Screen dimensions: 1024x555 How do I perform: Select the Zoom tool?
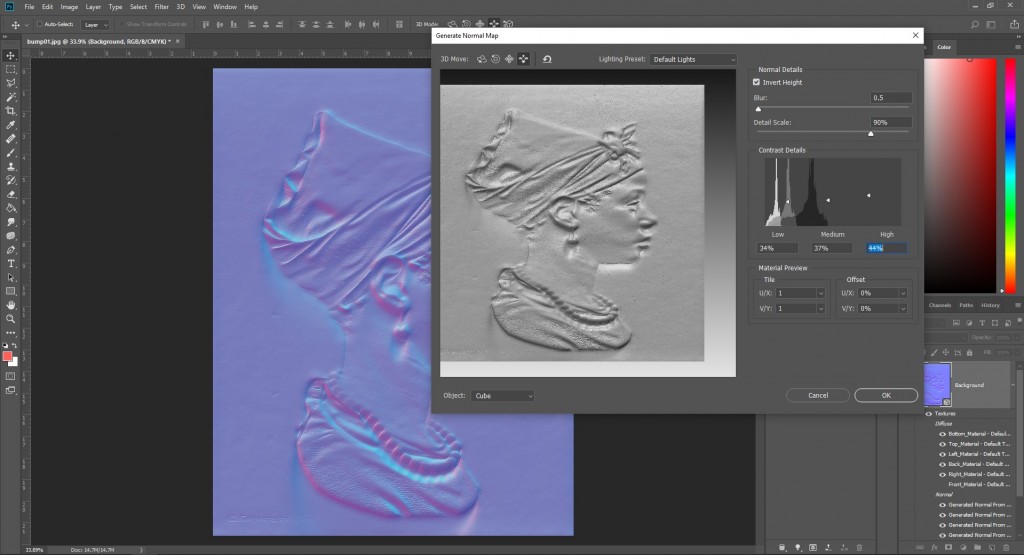(11, 318)
